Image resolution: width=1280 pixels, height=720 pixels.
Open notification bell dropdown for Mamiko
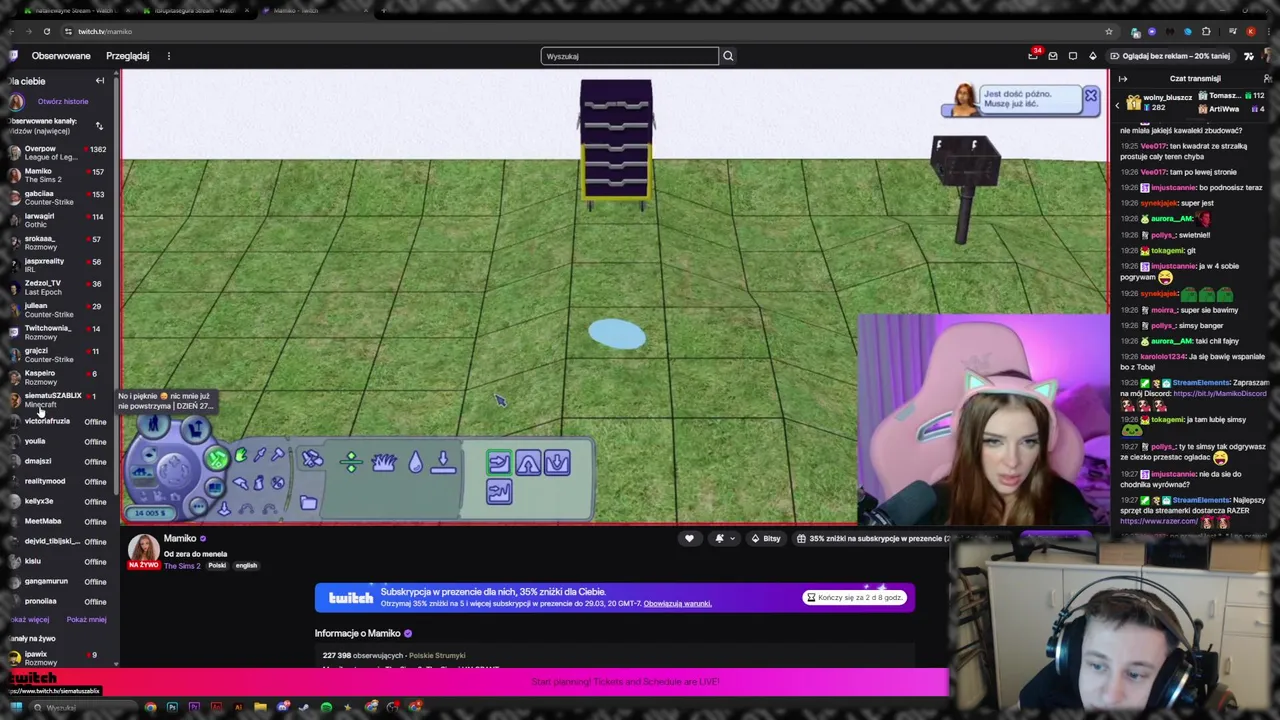724,539
